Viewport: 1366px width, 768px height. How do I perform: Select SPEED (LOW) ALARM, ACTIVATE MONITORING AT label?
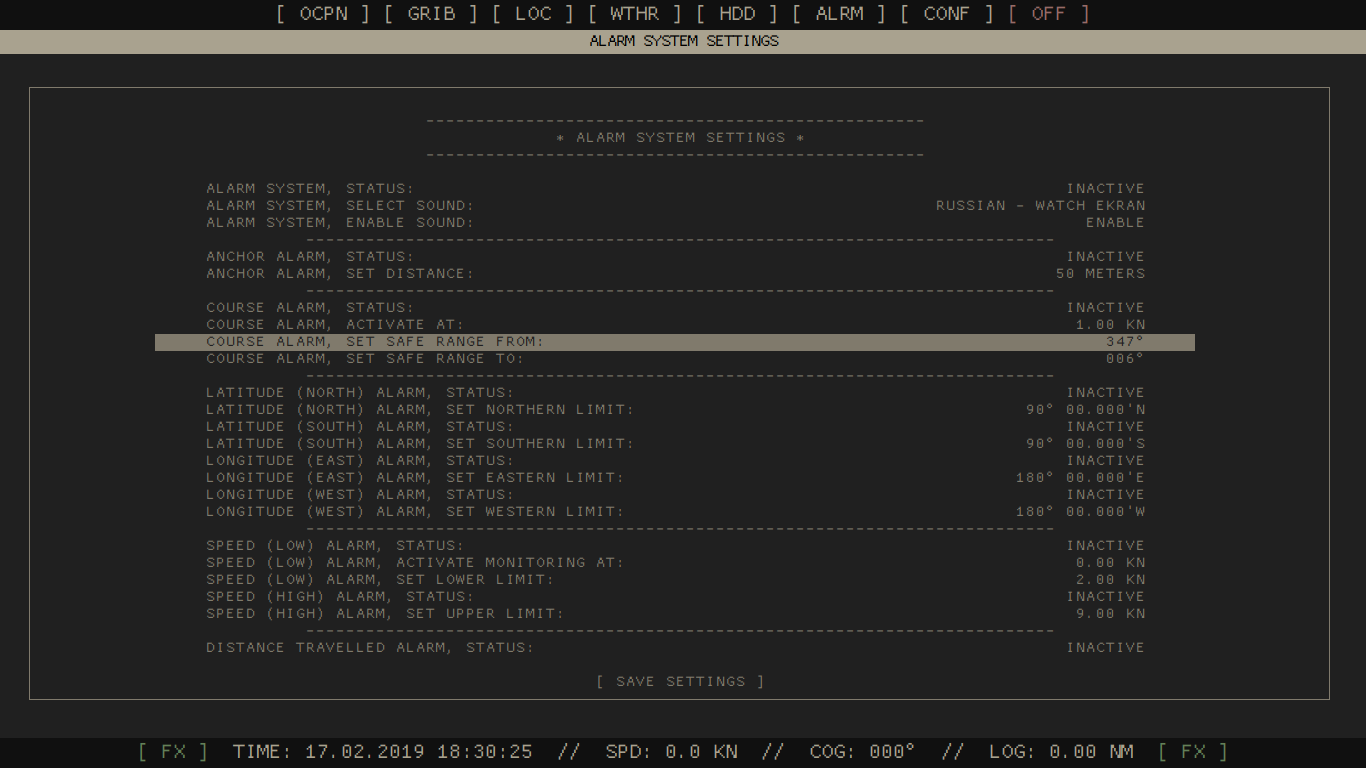click(x=415, y=562)
